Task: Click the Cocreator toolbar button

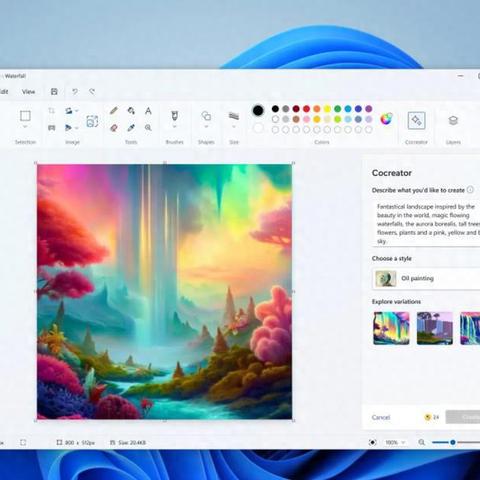Action: 416,120
